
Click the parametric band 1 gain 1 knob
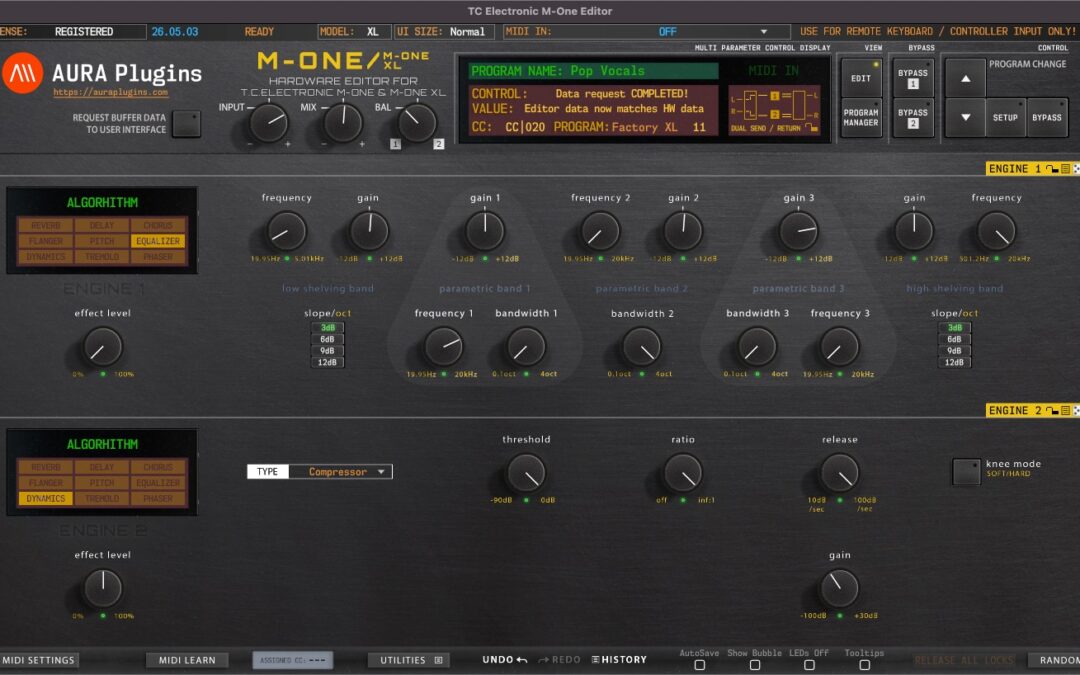tap(485, 231)
